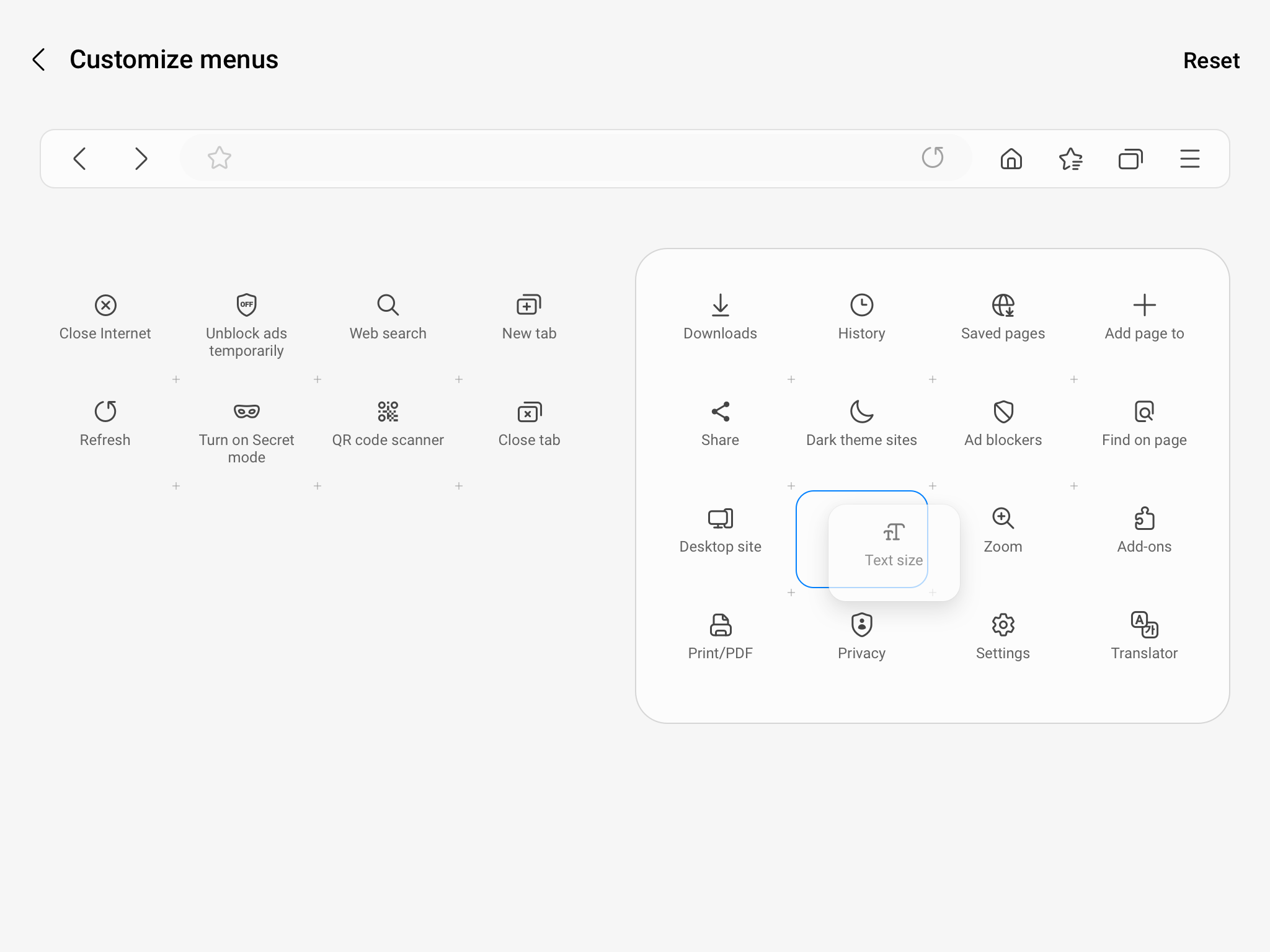
Task: Select Unblock ads temporarily item
Action: (247, 326)
